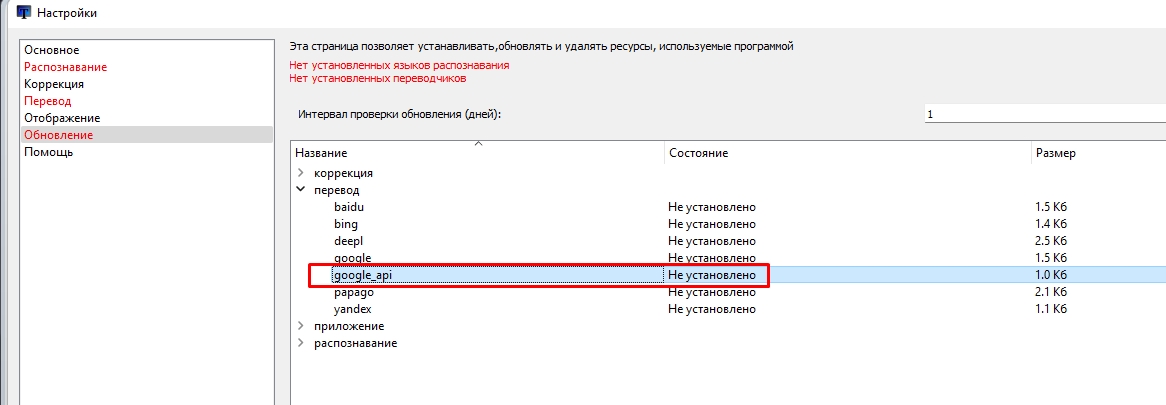This screenshot has height=405, width=1166.
Task: Expand the приложение tree group
Action: coord(300,326)
